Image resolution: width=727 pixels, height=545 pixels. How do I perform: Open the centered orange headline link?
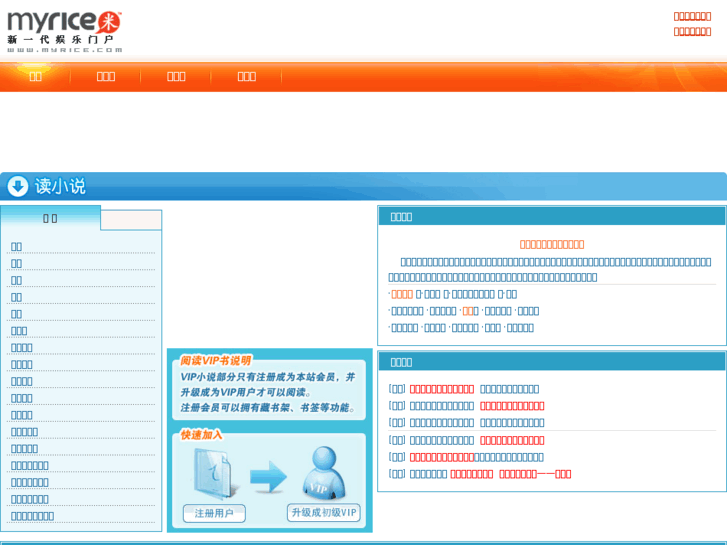click(552, 244)
